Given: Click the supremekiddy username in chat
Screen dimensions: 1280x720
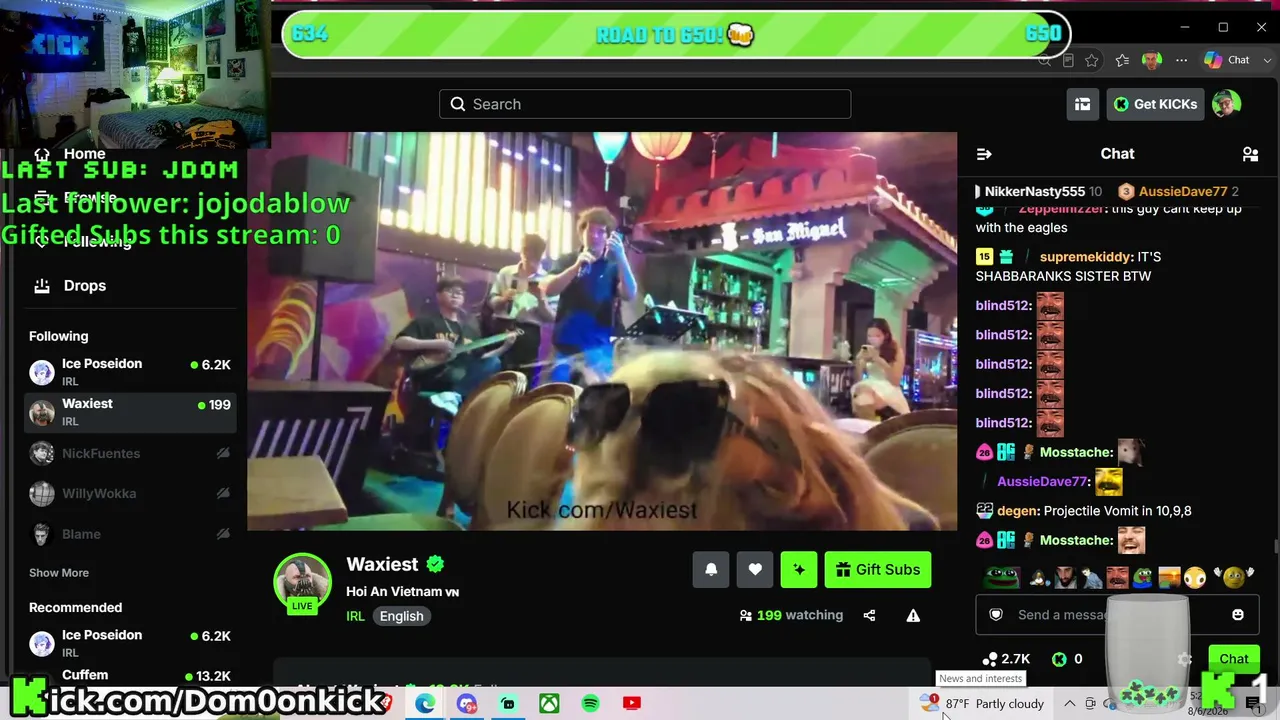Looking at the screenshot, I should (x=1086, y=257).
